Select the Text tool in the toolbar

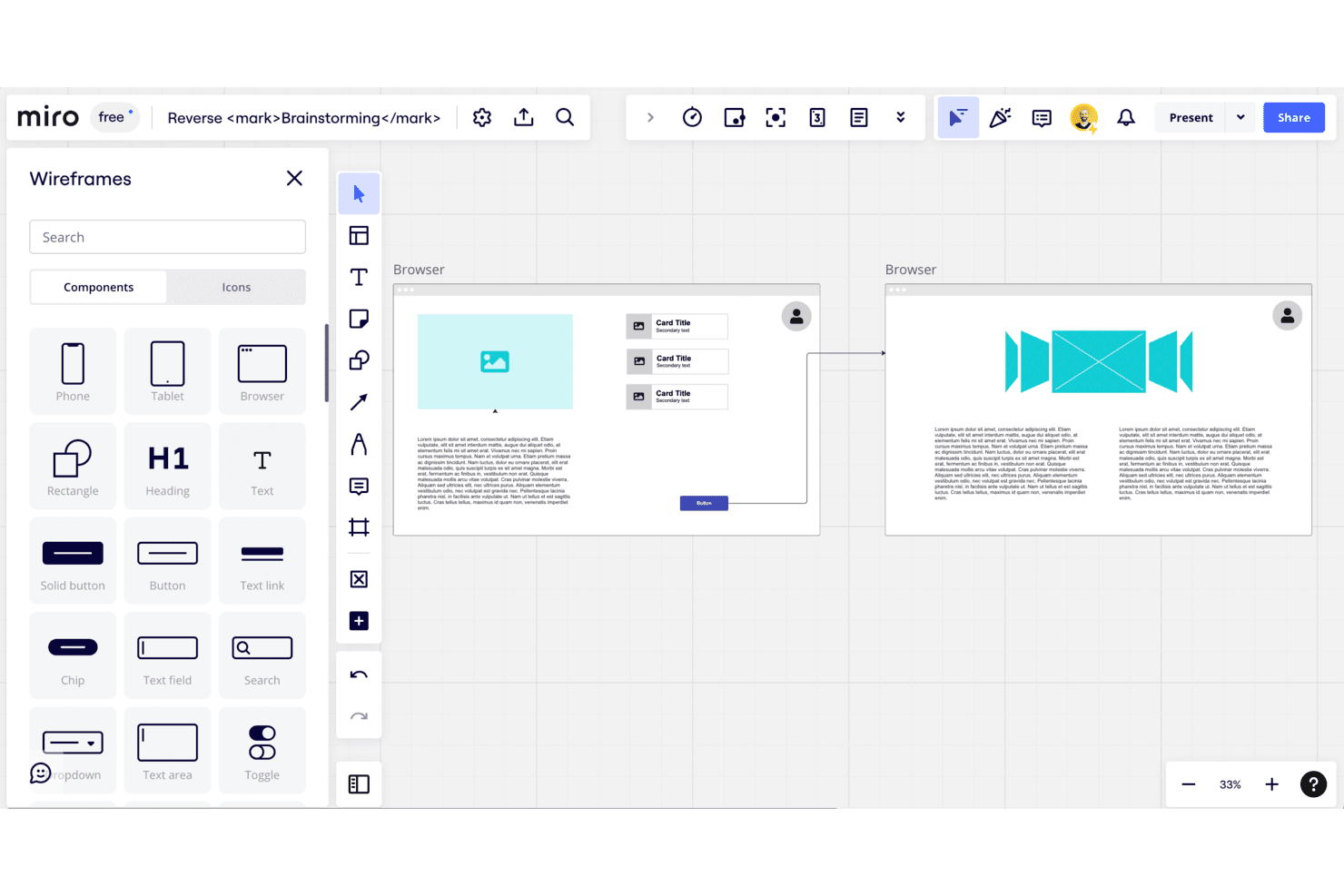359,277
